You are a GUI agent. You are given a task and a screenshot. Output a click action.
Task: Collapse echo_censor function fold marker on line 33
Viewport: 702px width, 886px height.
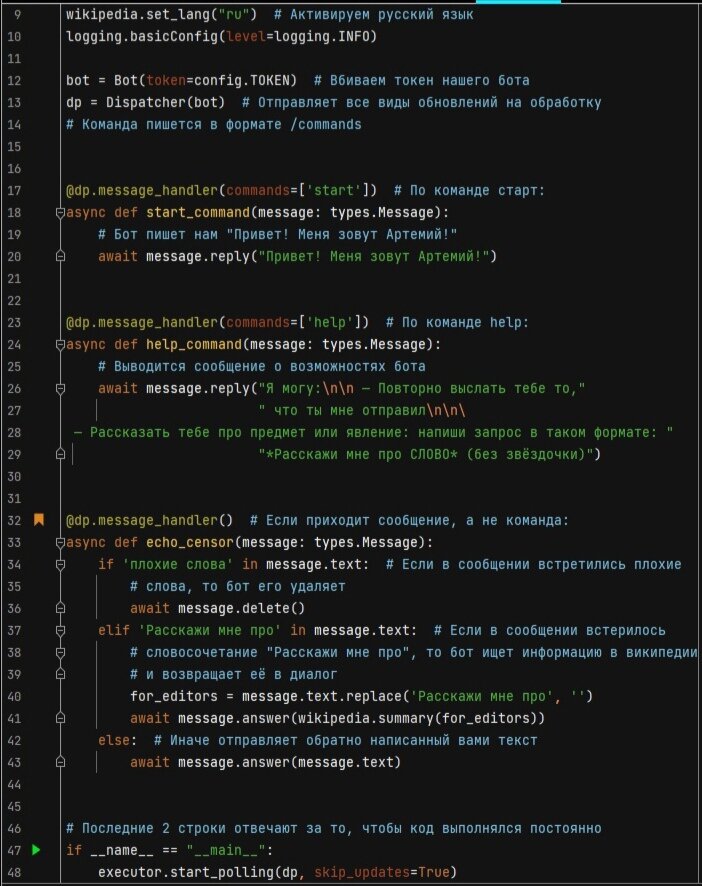pos(60,542)
